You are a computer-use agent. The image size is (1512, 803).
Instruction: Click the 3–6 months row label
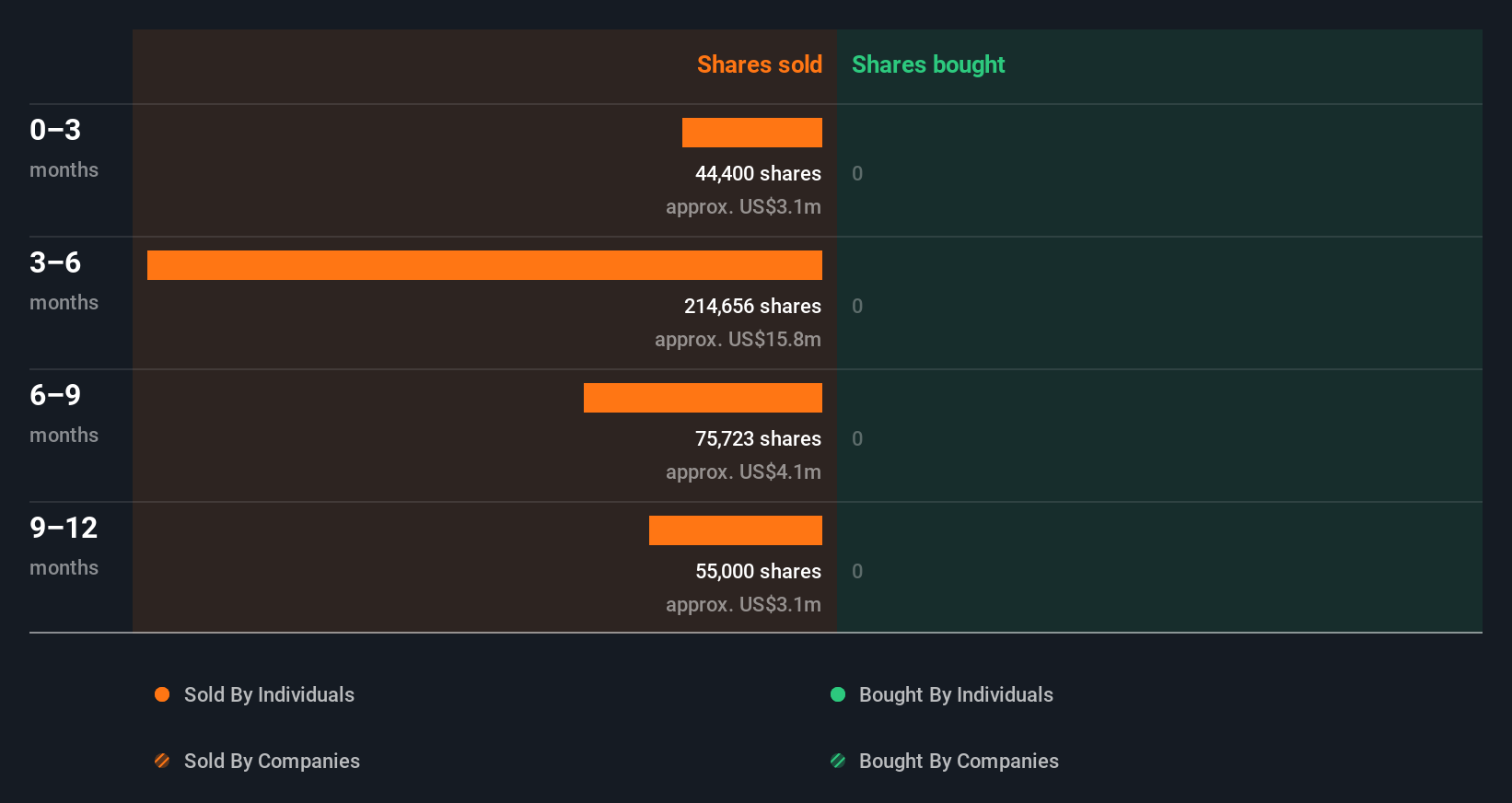tap(64, 281)
